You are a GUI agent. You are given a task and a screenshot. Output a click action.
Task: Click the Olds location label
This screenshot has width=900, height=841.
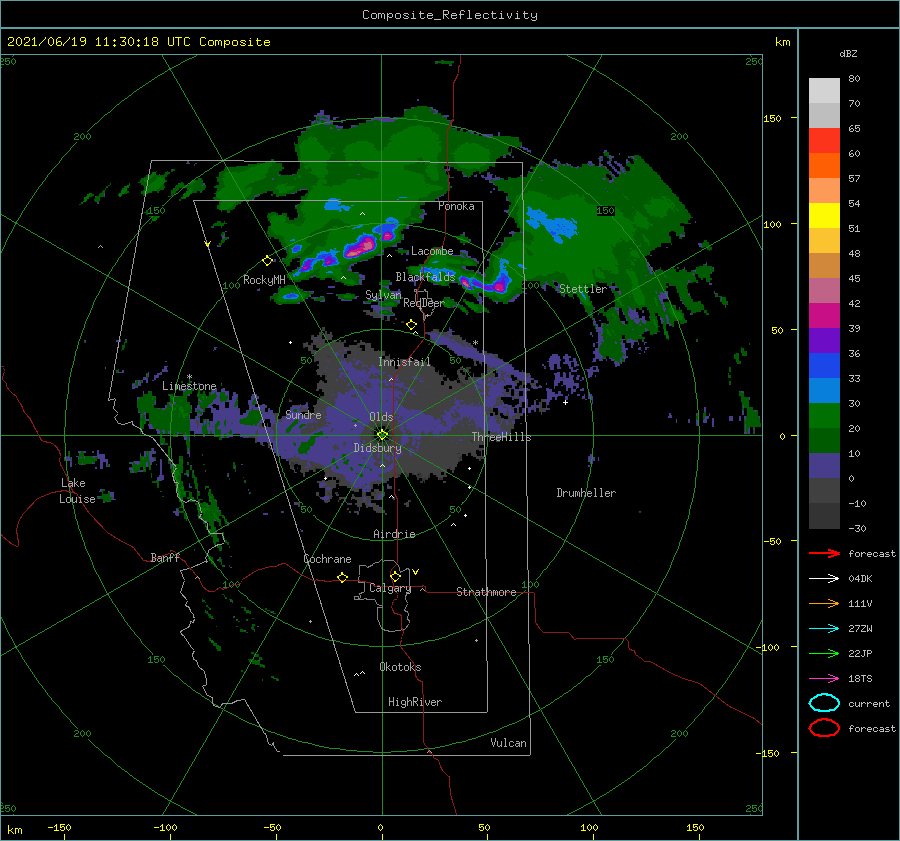381,417
